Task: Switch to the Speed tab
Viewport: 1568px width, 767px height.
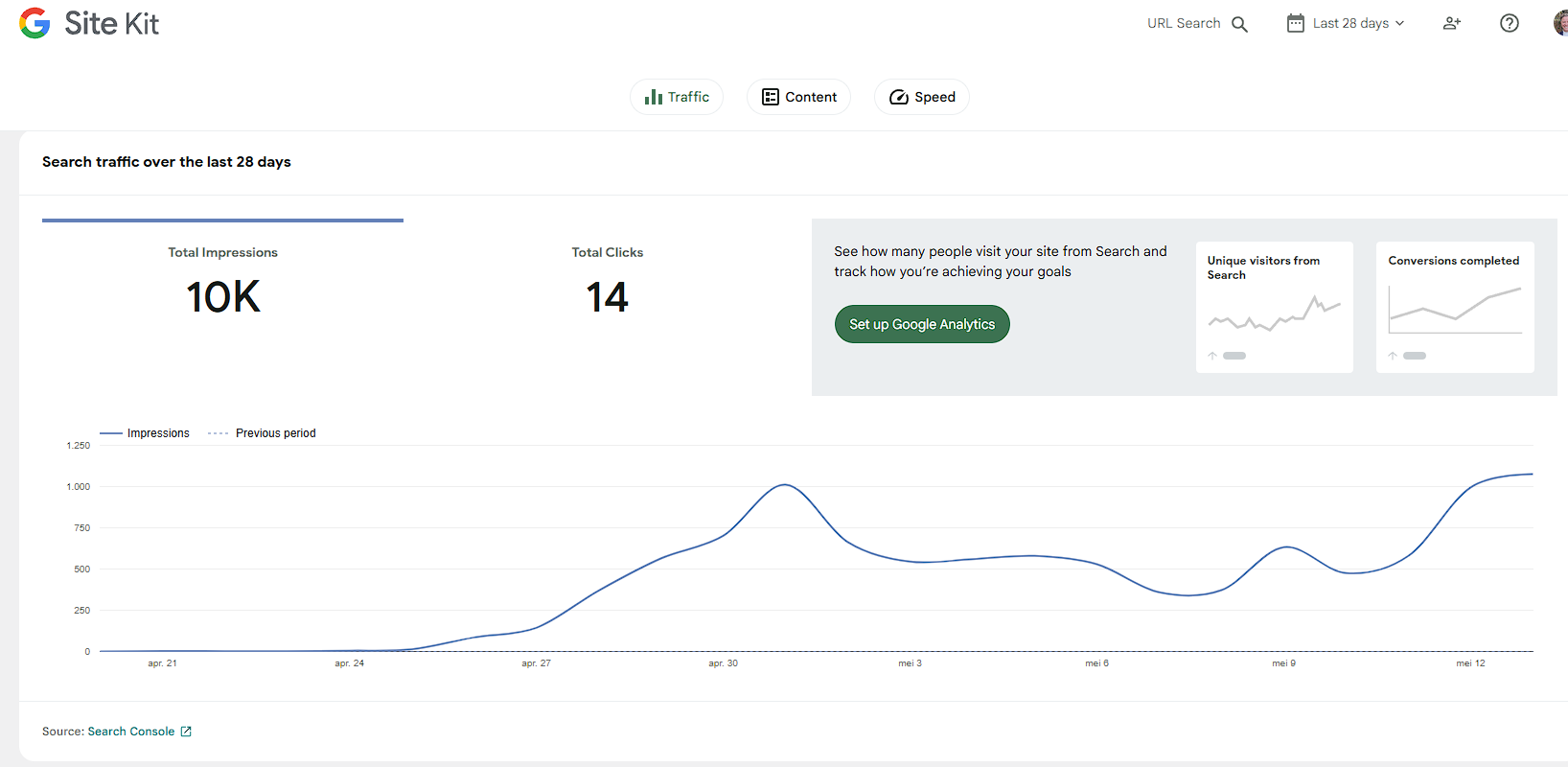Action: coord(922,97)
